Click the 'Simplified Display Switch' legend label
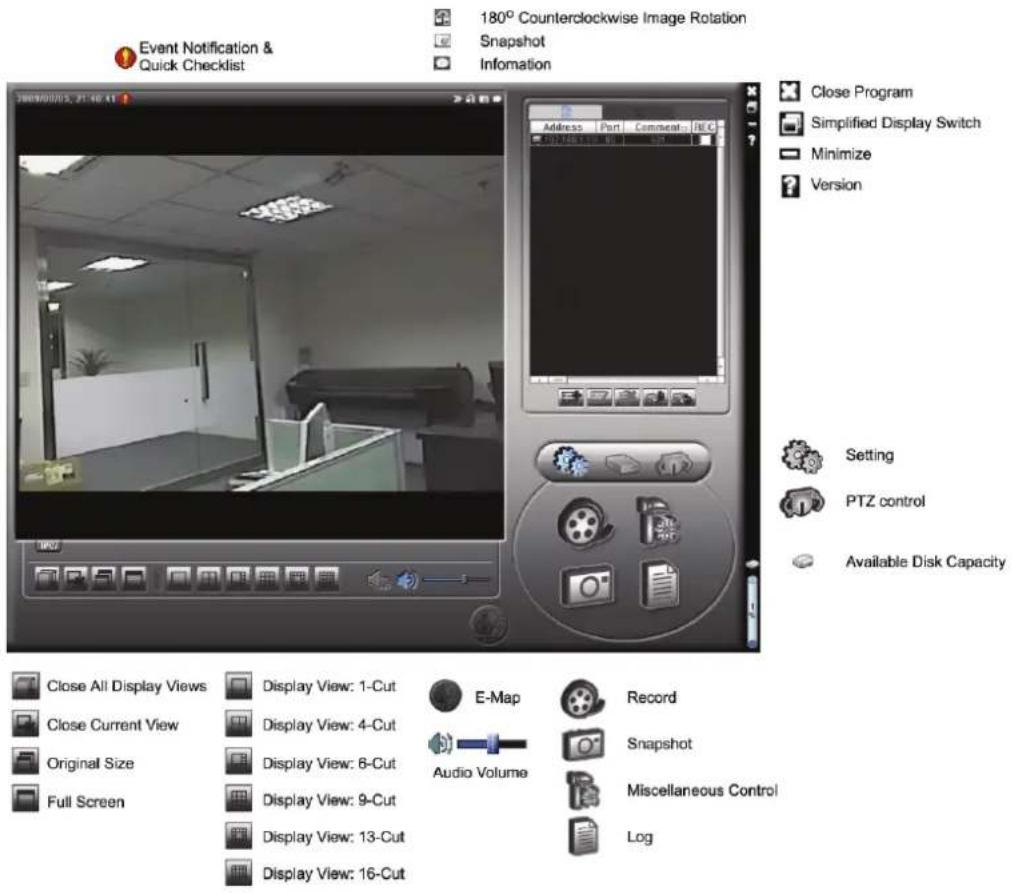This screenshot has width=1015, height=893. (x=895, y=122)
